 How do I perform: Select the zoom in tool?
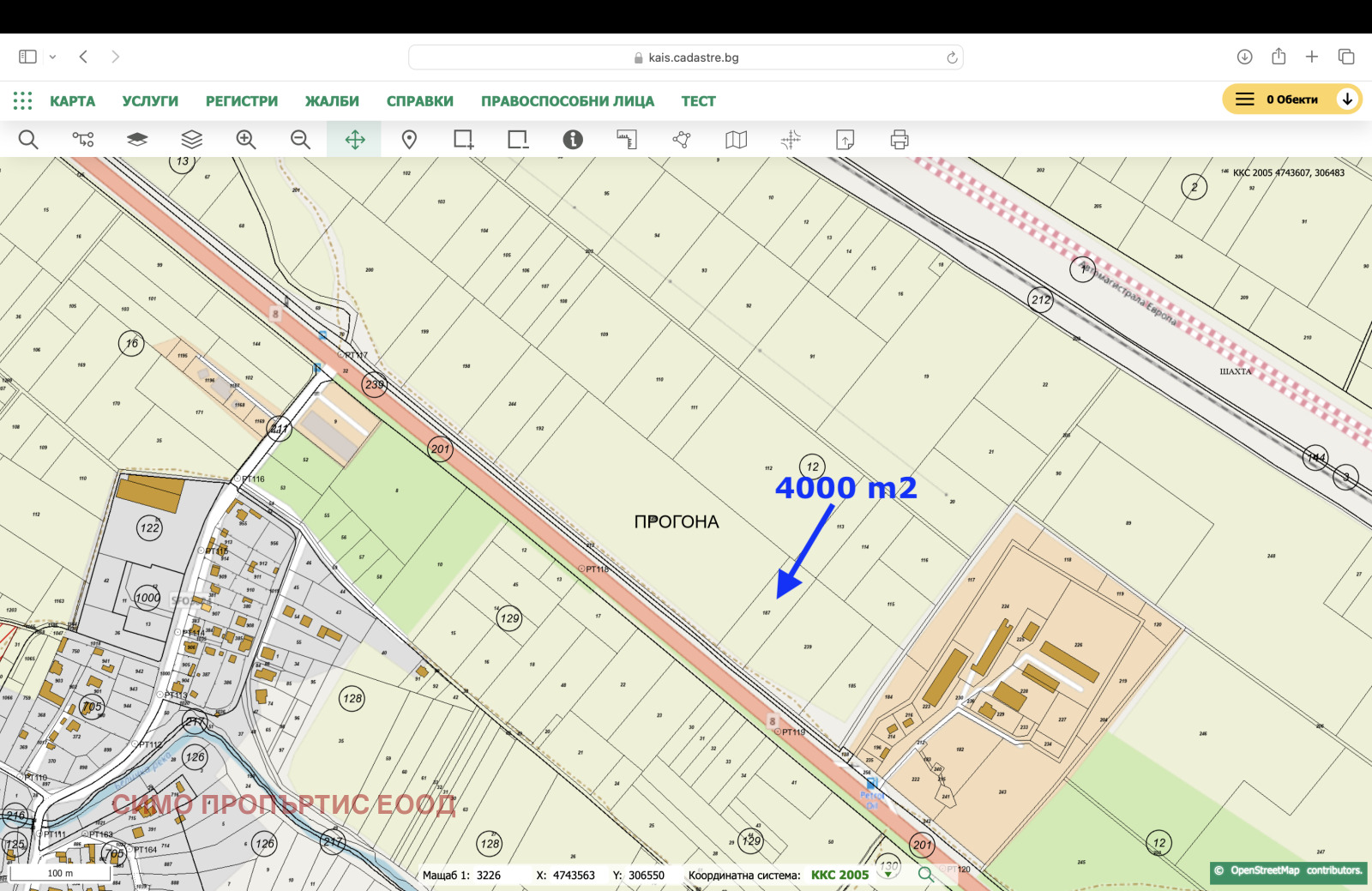coord(246,140)
